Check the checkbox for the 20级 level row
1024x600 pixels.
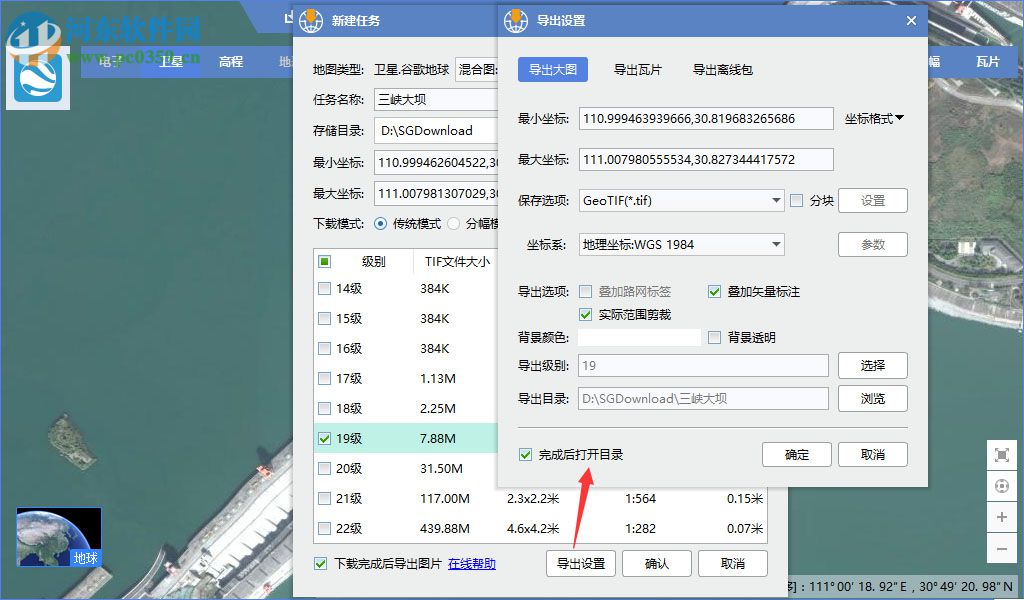point(324,468)
